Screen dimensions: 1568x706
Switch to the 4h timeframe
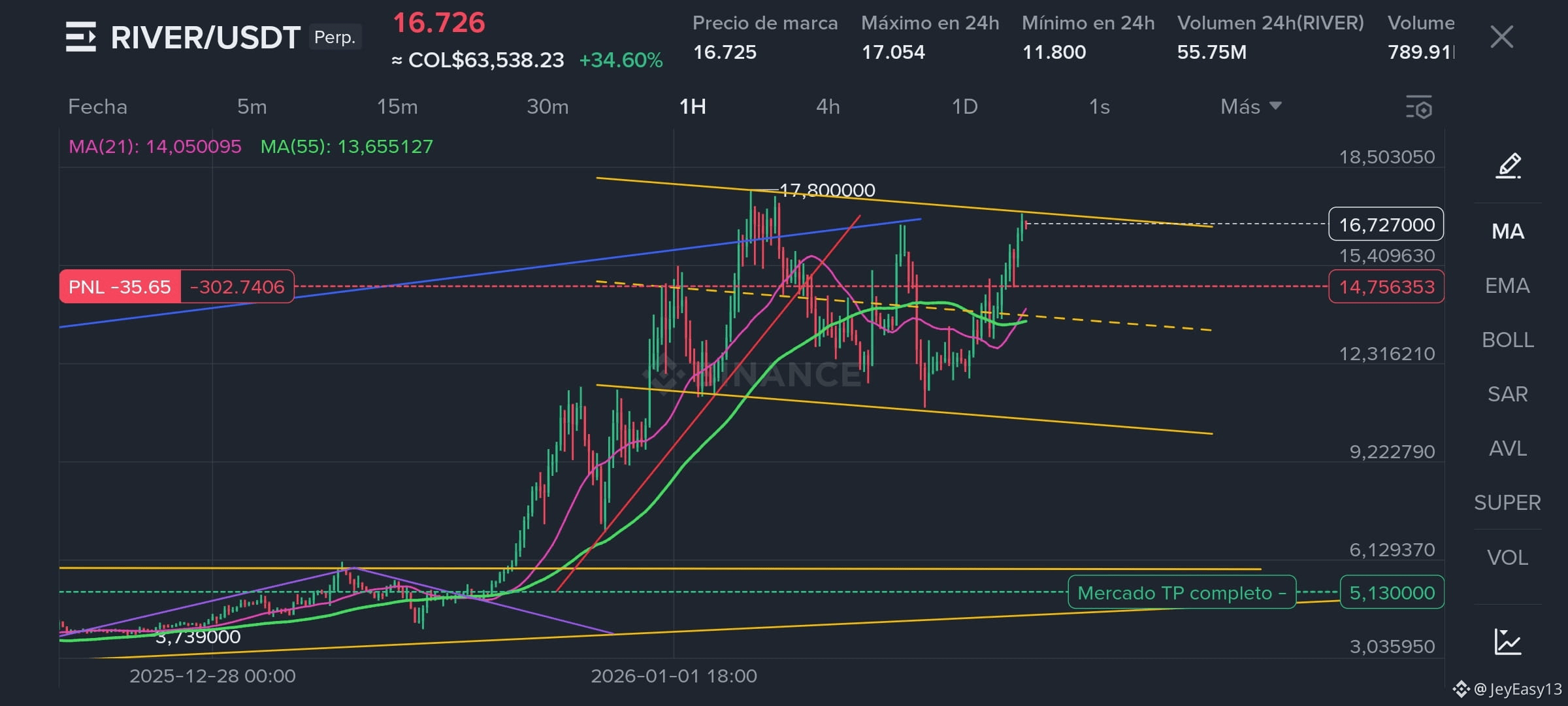point(828,107)
